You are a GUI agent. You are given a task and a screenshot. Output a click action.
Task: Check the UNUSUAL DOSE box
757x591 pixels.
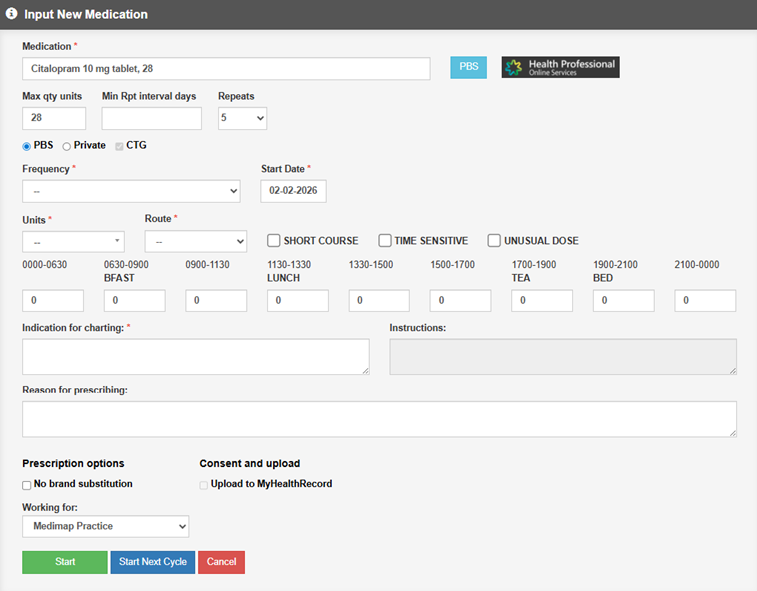click(494, 241)
